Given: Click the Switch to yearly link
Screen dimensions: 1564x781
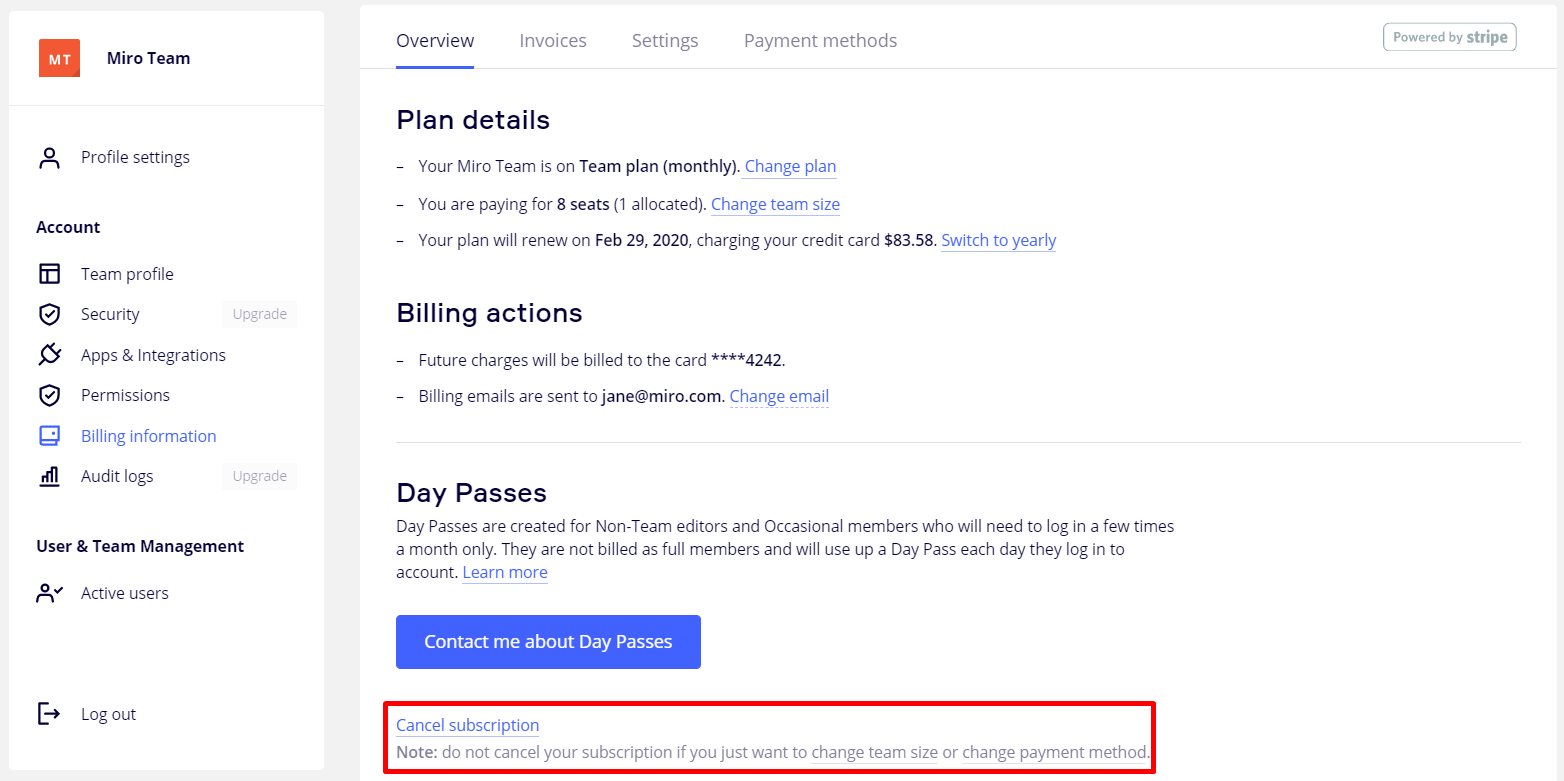Looking at the screenshot, I should click(998, 240).
